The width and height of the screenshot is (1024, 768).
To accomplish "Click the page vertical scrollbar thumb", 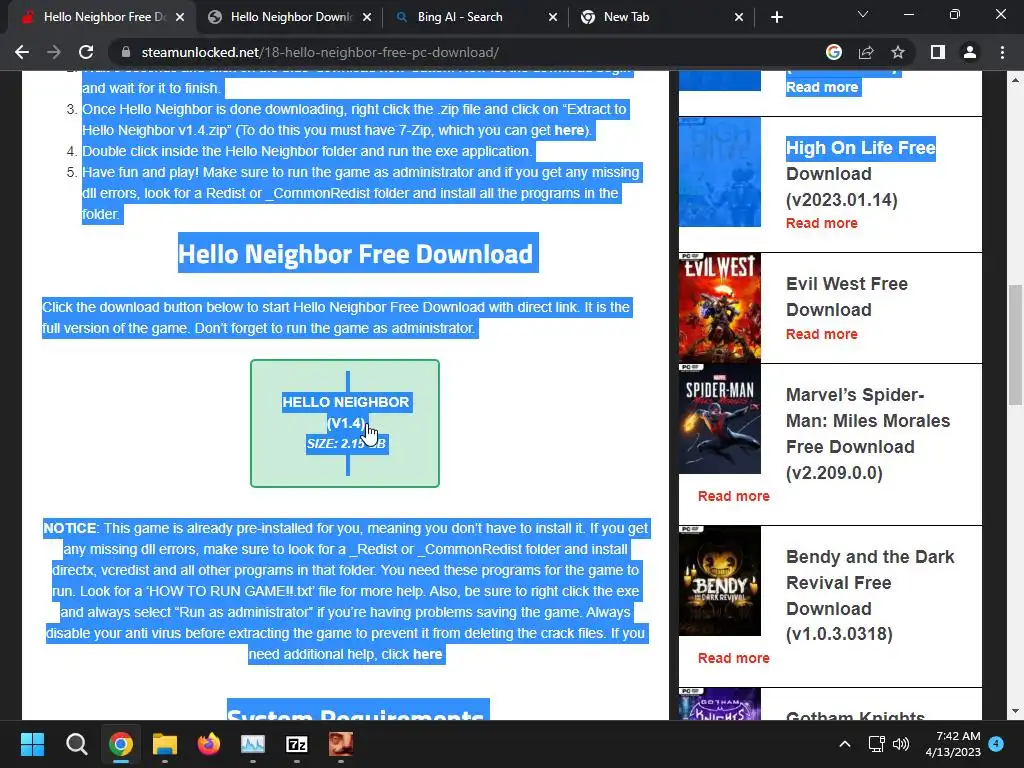I will click(1015, 344).
